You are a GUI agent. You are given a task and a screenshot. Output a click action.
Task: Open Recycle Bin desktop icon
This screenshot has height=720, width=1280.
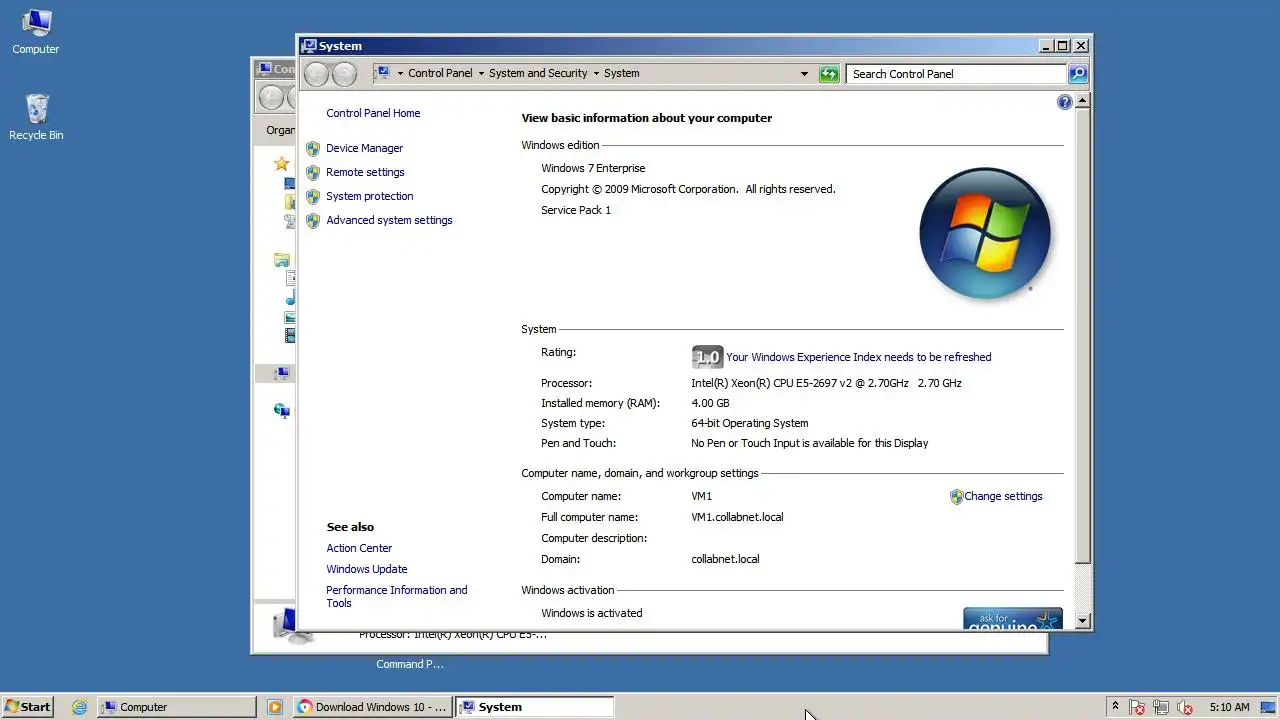(36, 118)
